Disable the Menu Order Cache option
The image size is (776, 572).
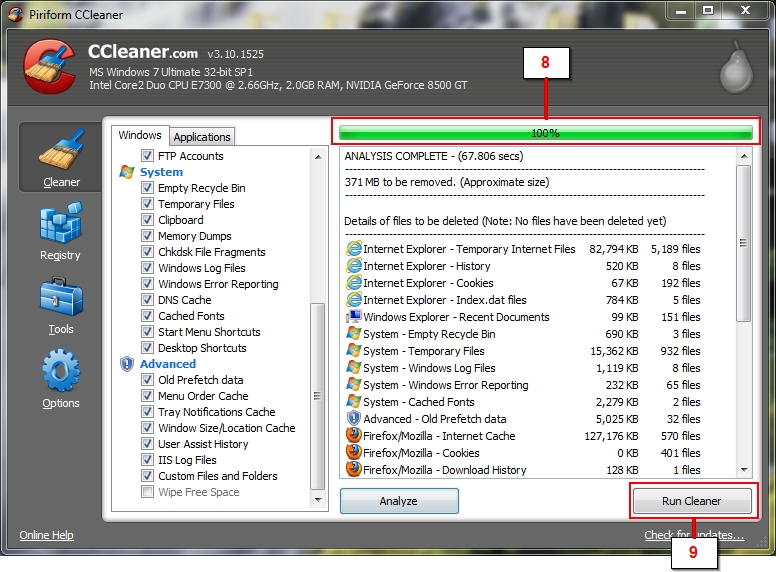[147, 395]
